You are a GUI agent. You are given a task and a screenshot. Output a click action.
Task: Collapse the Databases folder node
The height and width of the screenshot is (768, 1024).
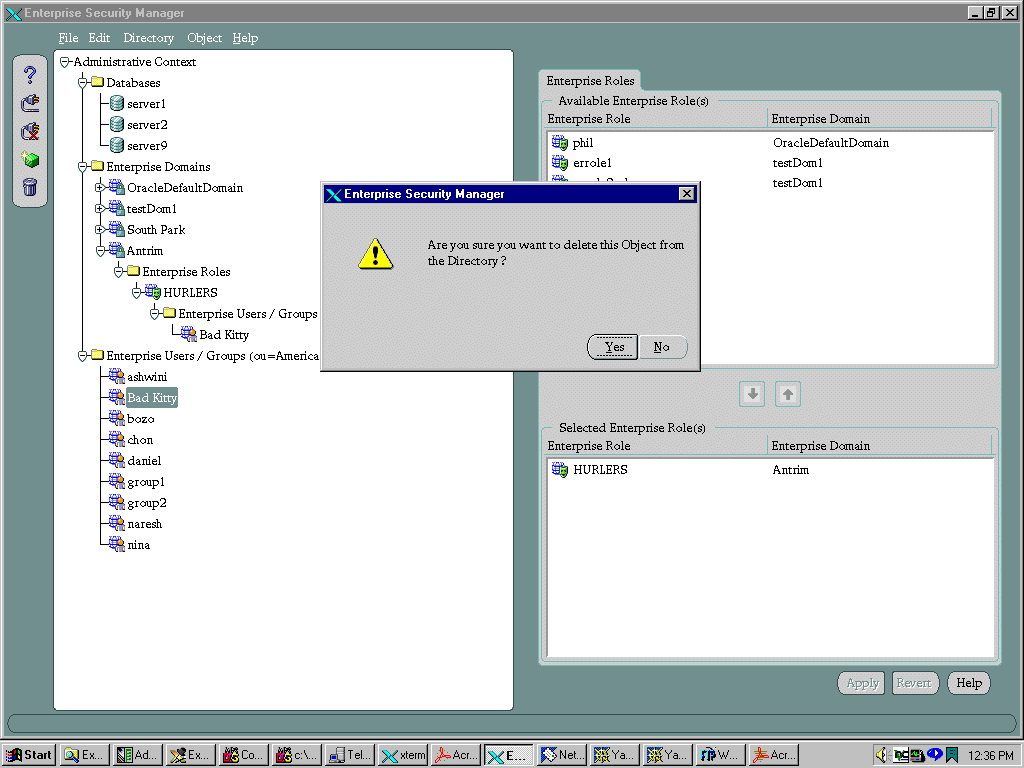[x=84, y=83]
